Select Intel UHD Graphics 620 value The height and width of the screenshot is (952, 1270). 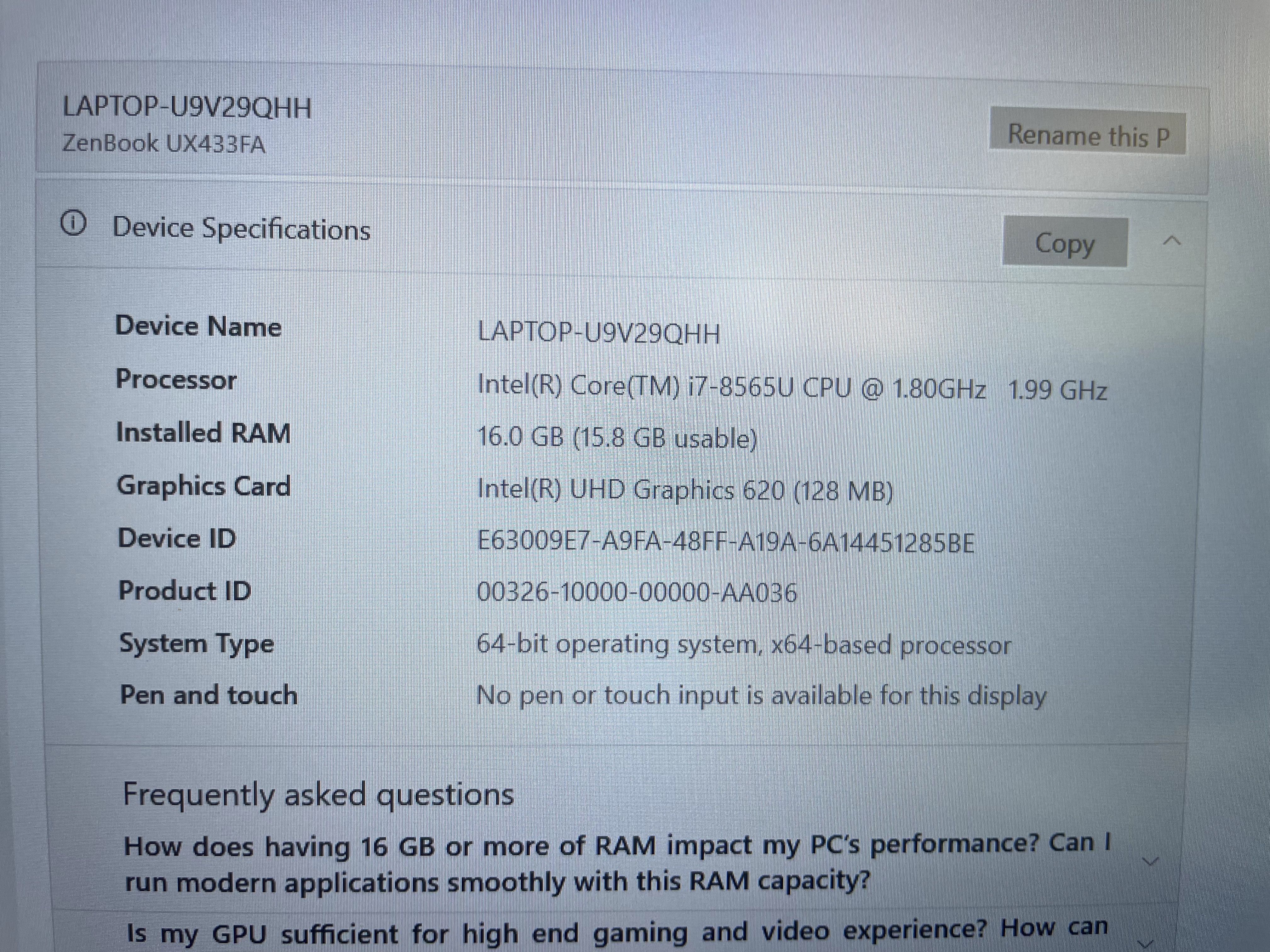pos(685,490)
